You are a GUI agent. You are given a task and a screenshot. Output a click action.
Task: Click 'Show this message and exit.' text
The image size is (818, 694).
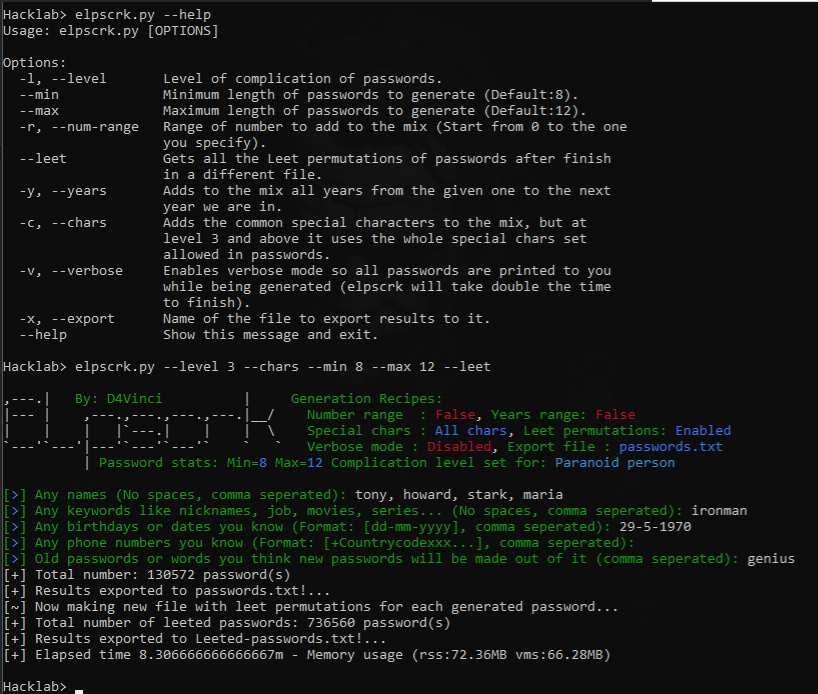coord(270,335)
